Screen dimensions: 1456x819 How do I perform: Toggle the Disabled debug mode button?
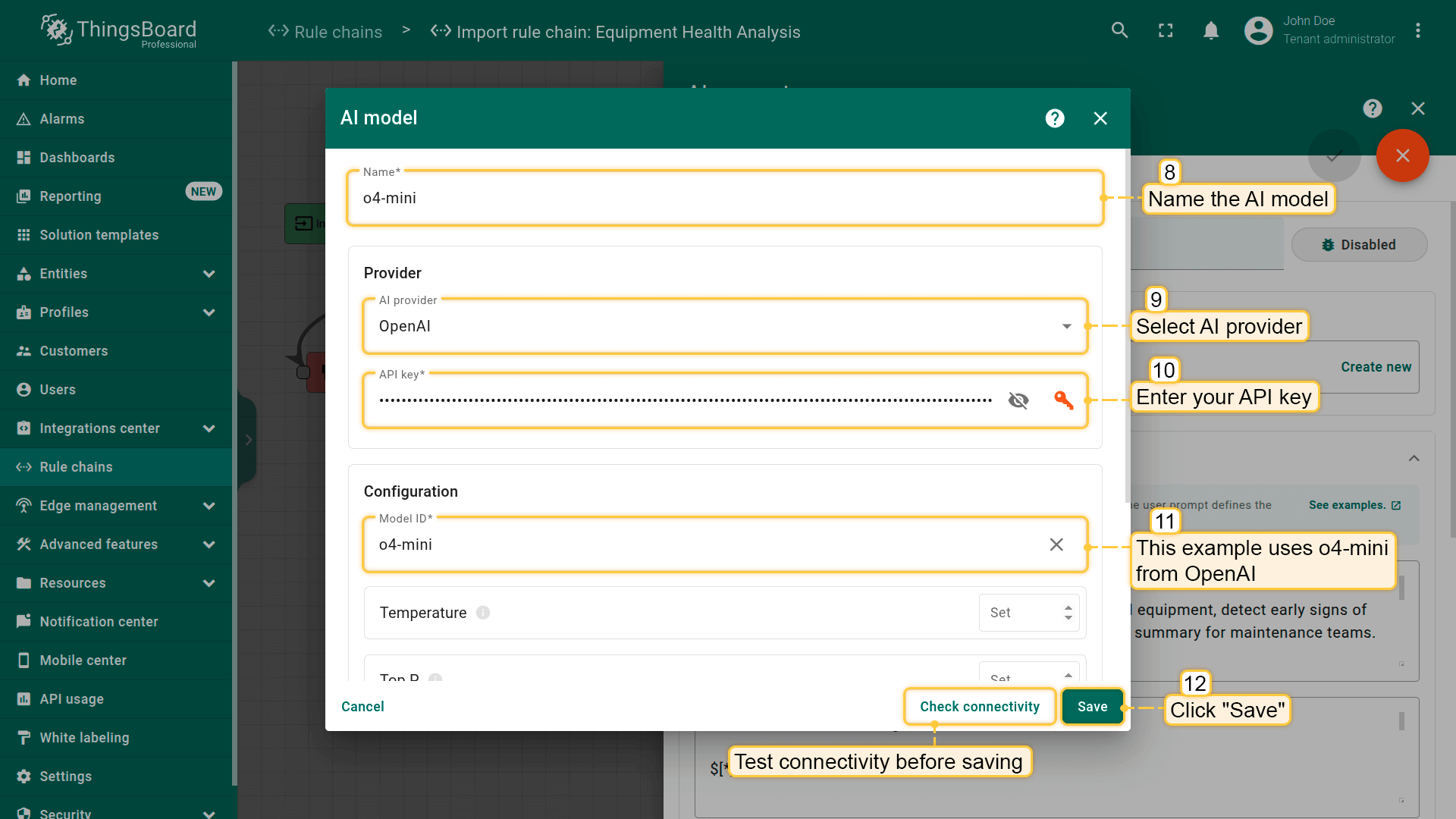click(x=1359, y=245)
